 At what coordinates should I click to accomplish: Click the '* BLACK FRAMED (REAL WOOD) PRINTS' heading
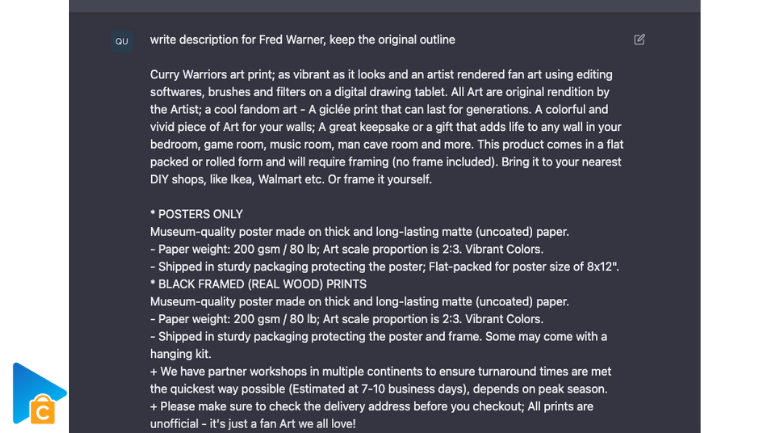[x=258, y=284]
